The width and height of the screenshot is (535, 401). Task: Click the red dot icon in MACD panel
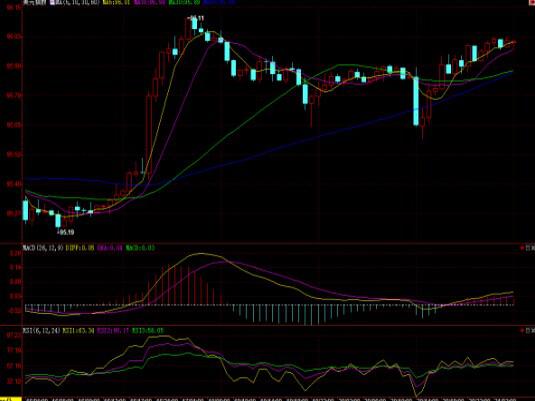click(522, 248)
